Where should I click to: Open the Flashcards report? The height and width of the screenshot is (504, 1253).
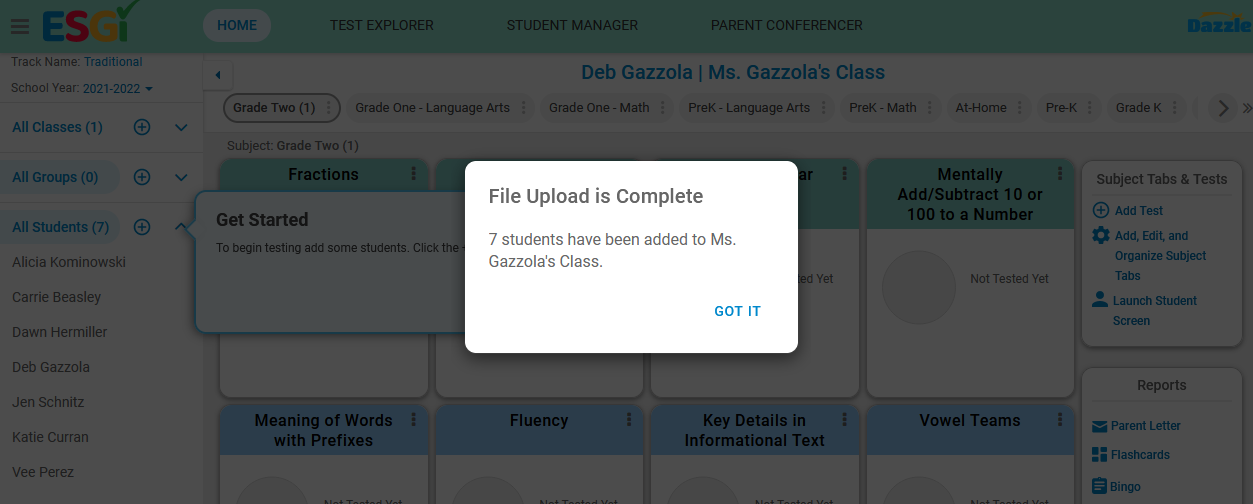[1140, 455]
